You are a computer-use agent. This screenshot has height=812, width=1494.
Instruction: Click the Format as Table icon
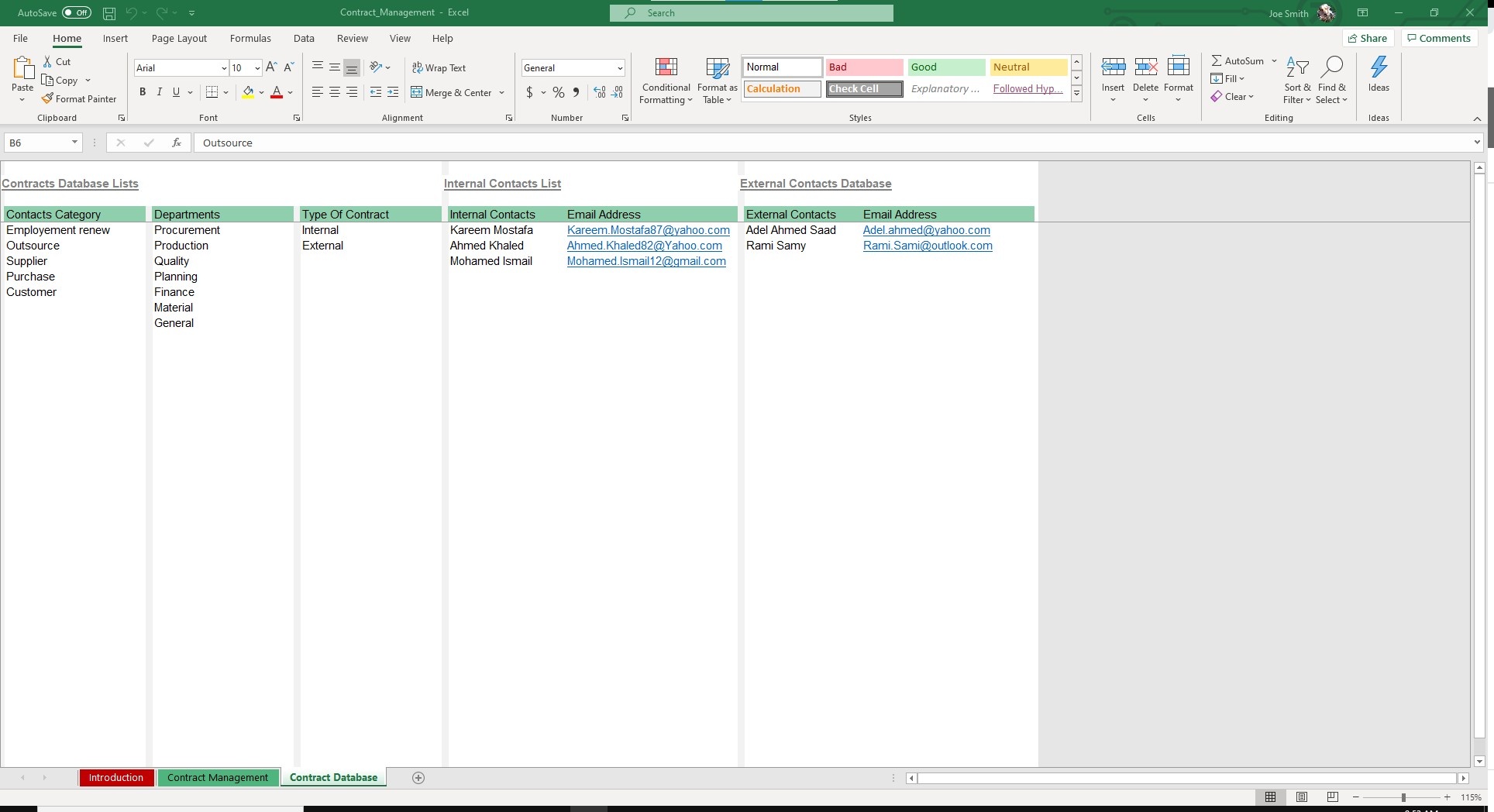click(717, 68)
